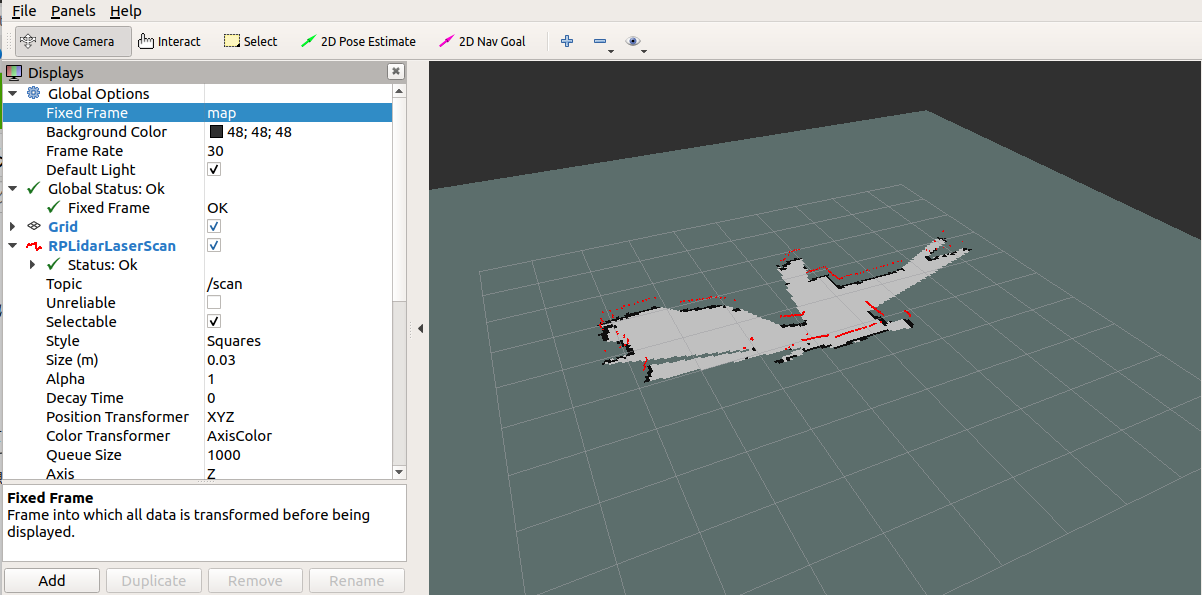Open the File menu

point(24,11)
